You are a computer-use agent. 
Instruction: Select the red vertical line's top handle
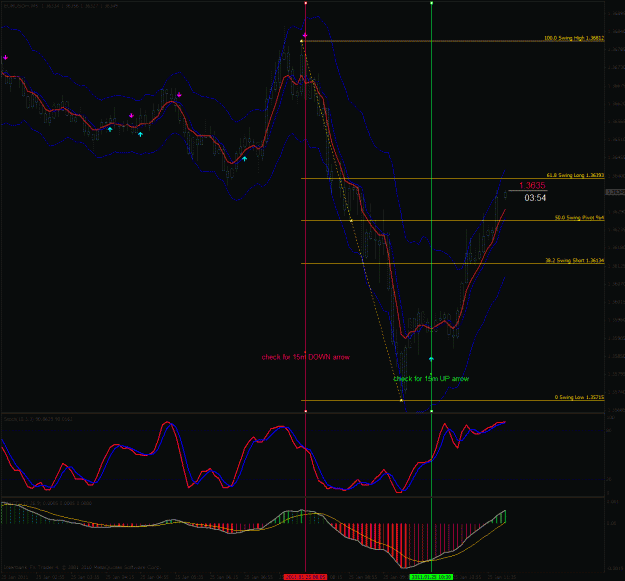[306, 3]
